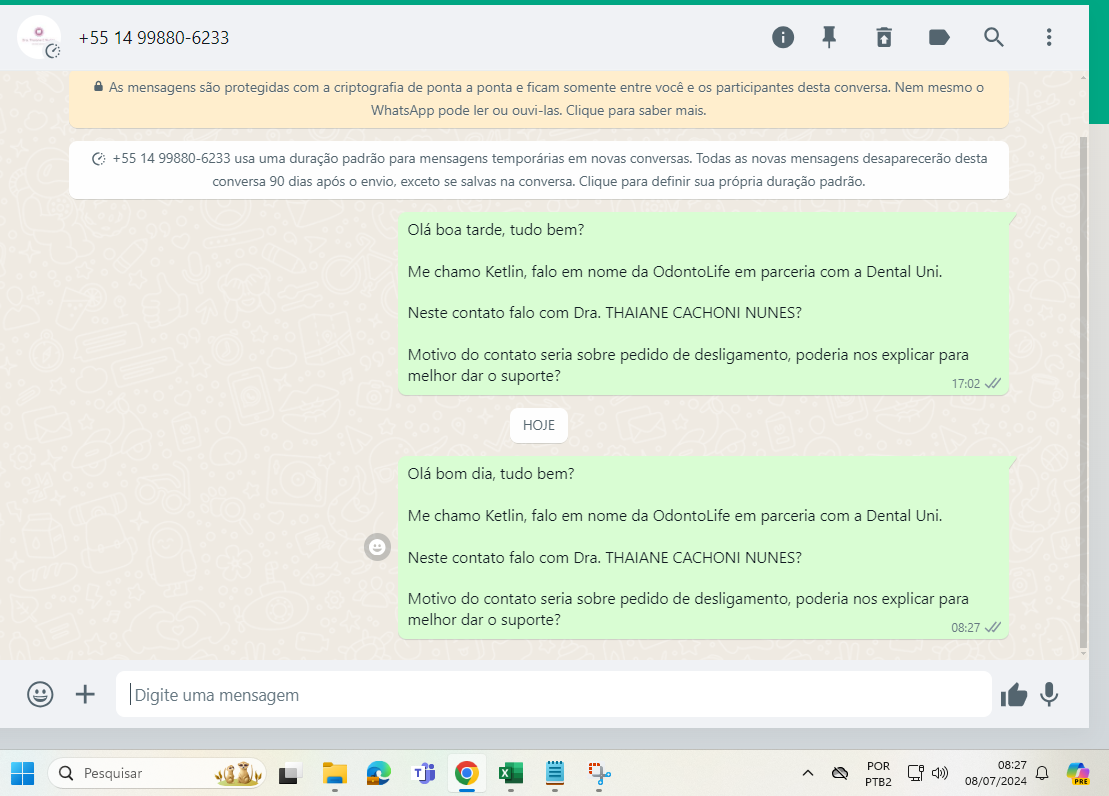Open the emoji picker beside message box
The height and width of the screenshot is (796, 1109).
pyautogui.click(x=40, y=694)
